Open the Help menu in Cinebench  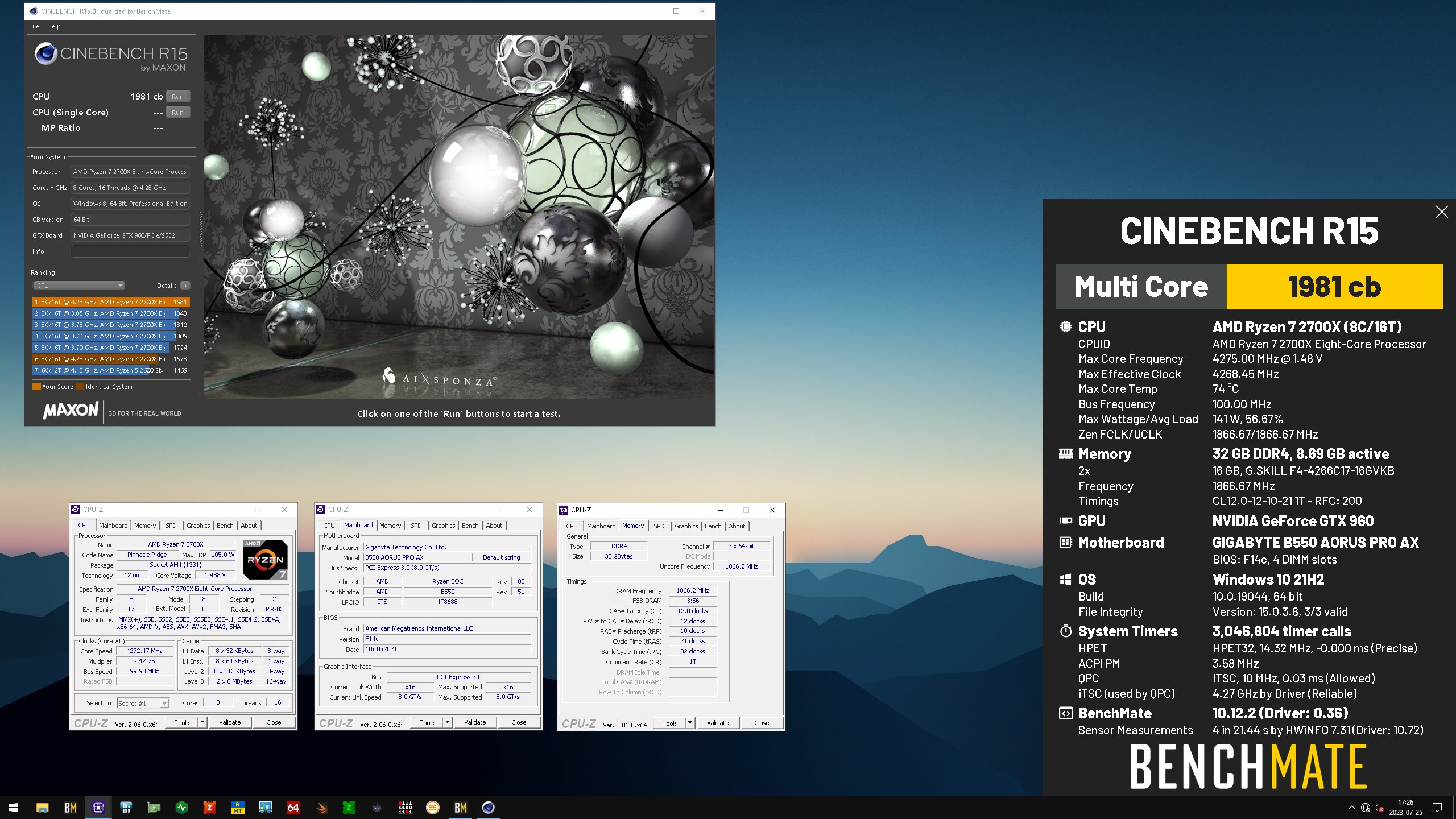[x=53, y=26]
